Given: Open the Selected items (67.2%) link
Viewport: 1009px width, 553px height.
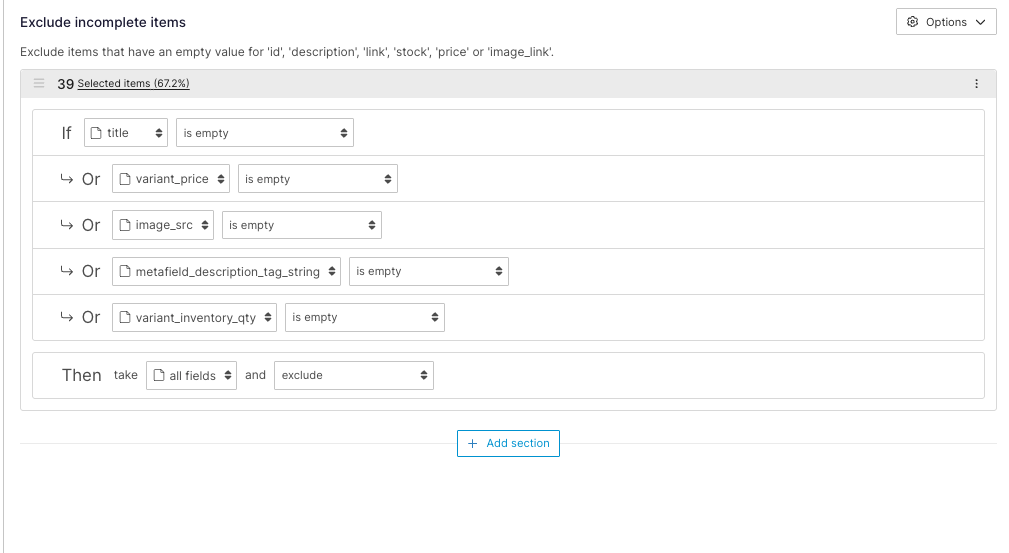Looking at the screenshot, I should (133, 84).
